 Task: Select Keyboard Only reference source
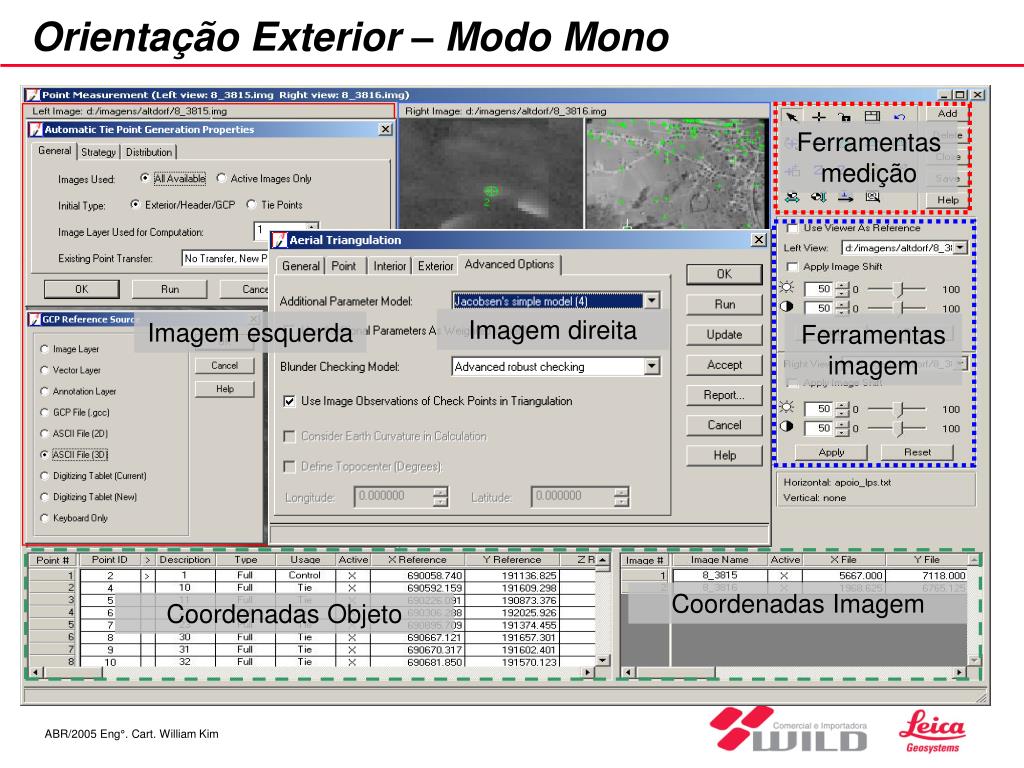pyautogui.click(x=44, y=518)
